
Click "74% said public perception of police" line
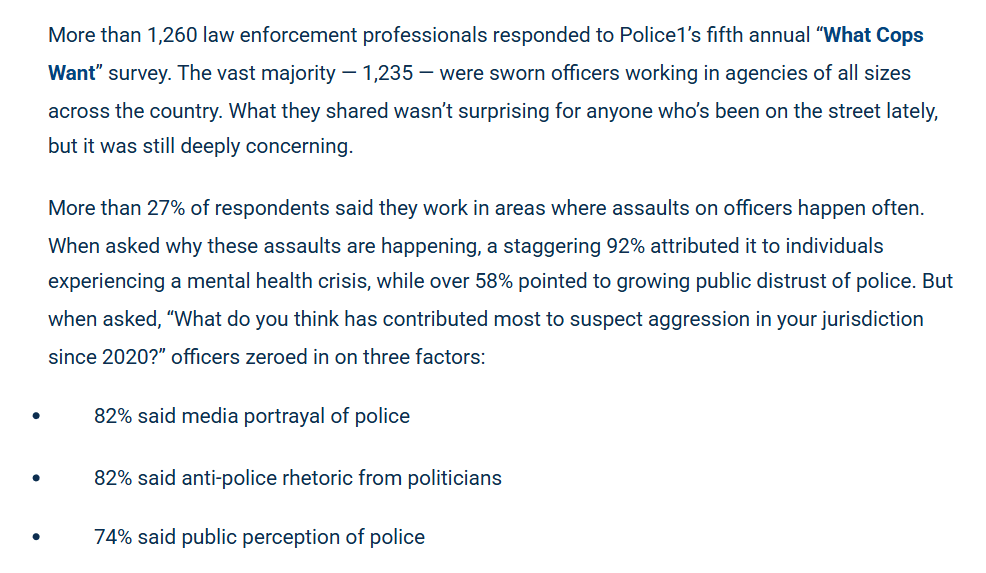pos(259,538)
